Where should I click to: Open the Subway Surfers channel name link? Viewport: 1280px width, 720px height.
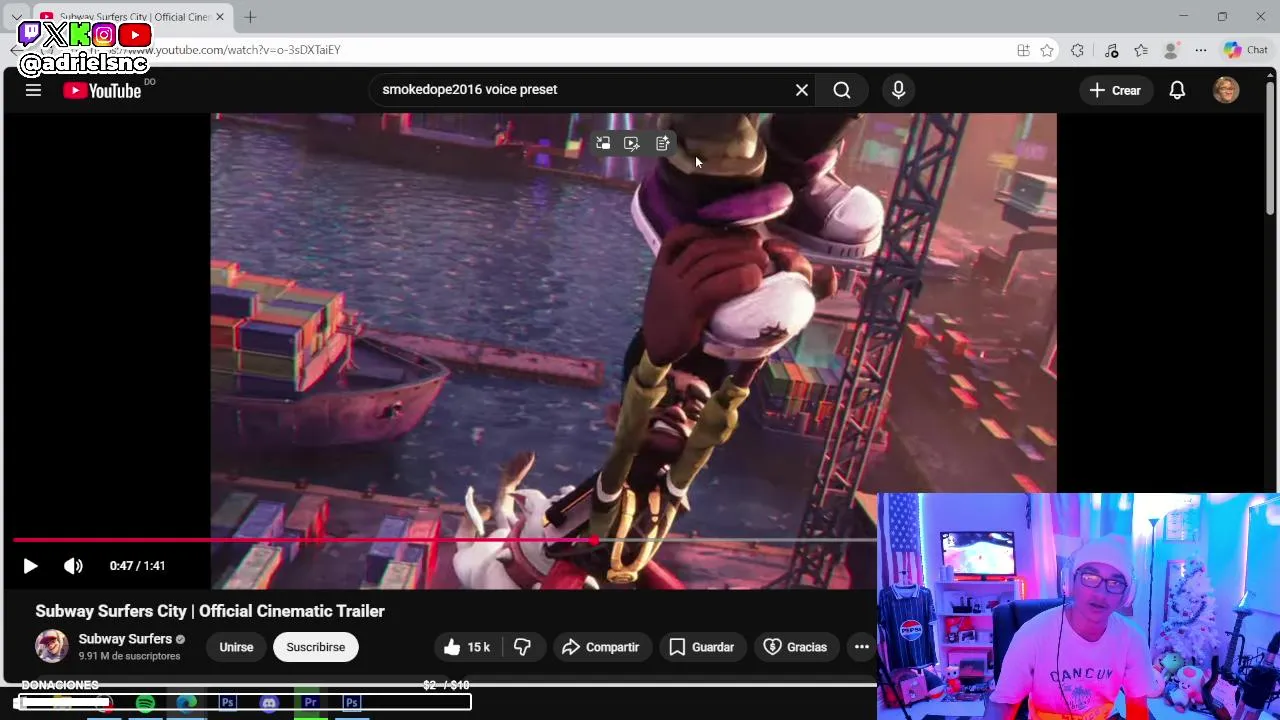coord(125,639)
